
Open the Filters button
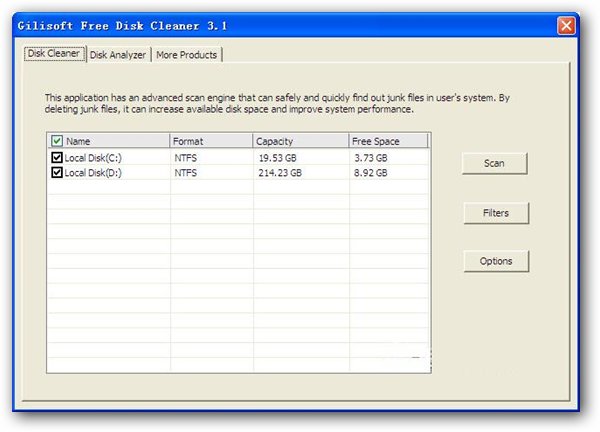pyautogui.click(x=496, y=213)
